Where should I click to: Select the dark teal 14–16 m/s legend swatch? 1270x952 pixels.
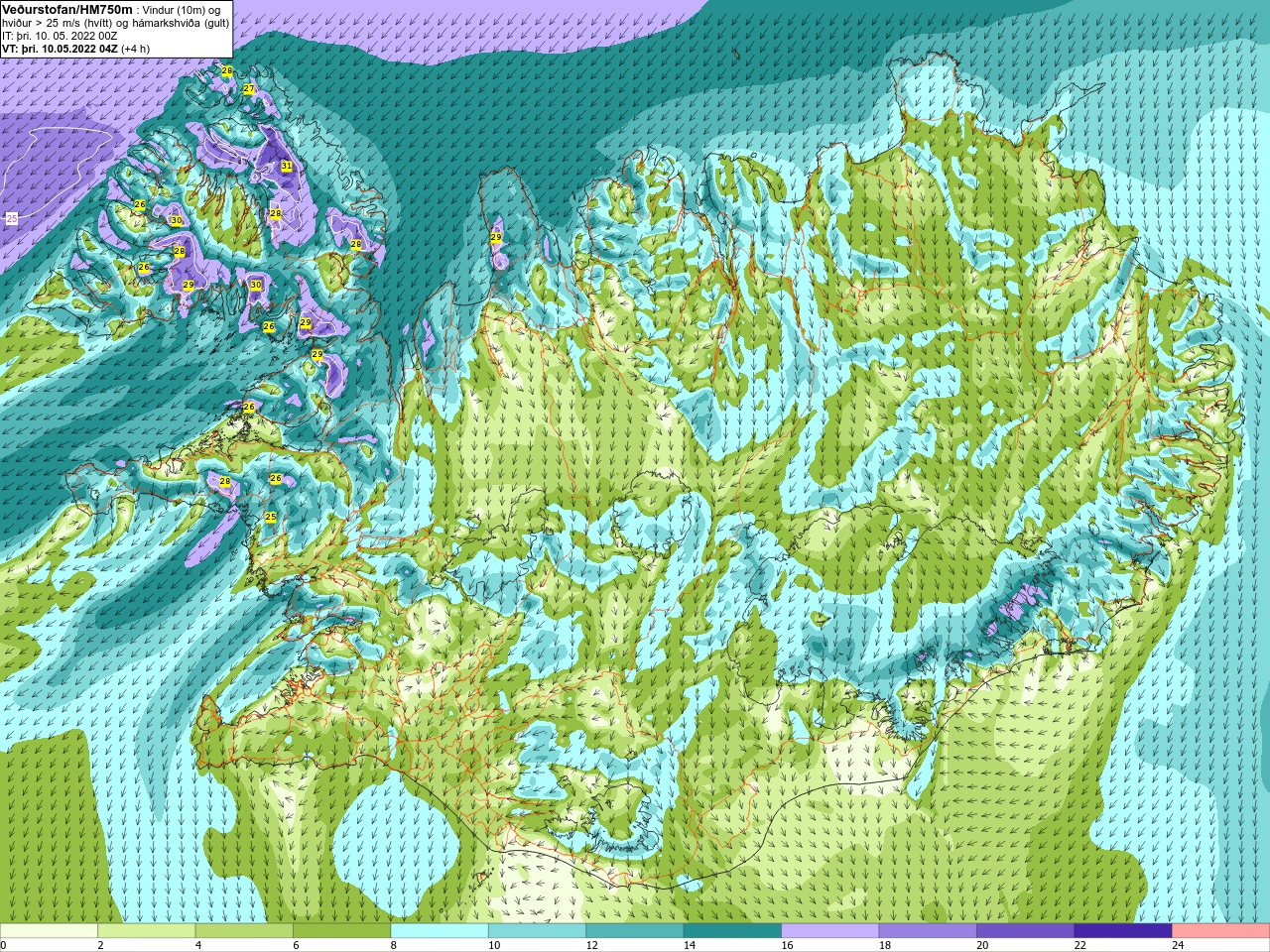coord(732,930)
